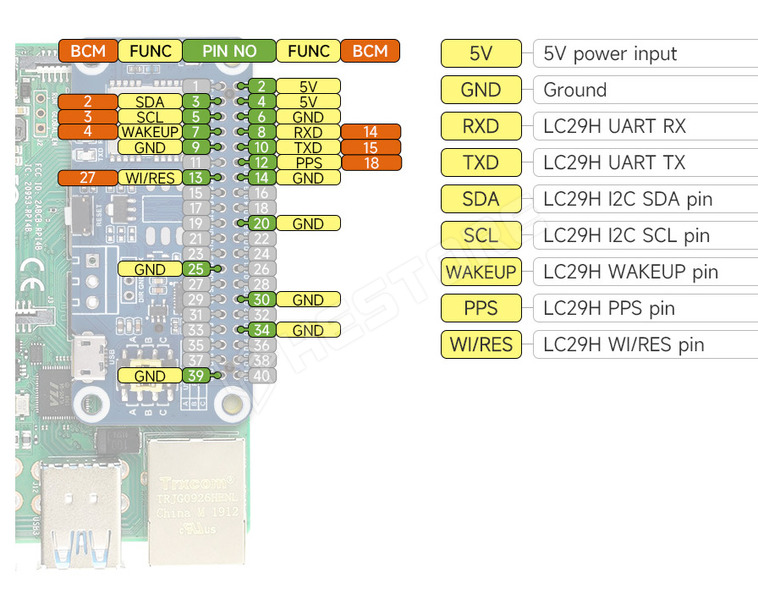The height and width of the screenshot is (600, 758).
Task: Click the green pin number 34 marker
Action: click(x=262, y=330)
